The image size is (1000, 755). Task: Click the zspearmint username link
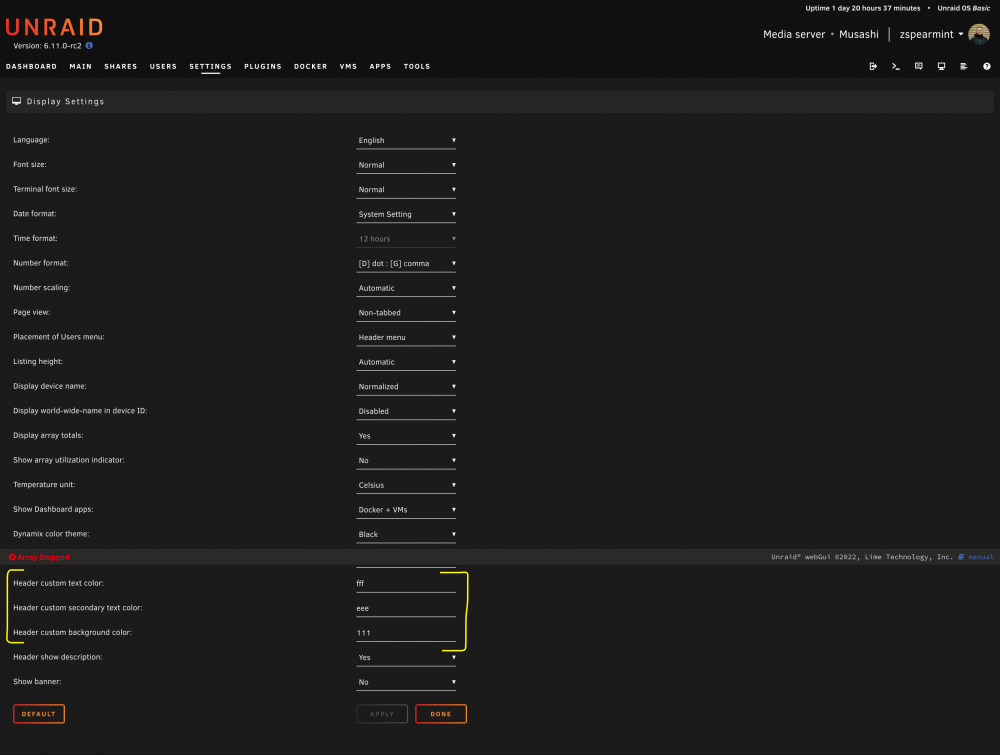coord(927,34)
